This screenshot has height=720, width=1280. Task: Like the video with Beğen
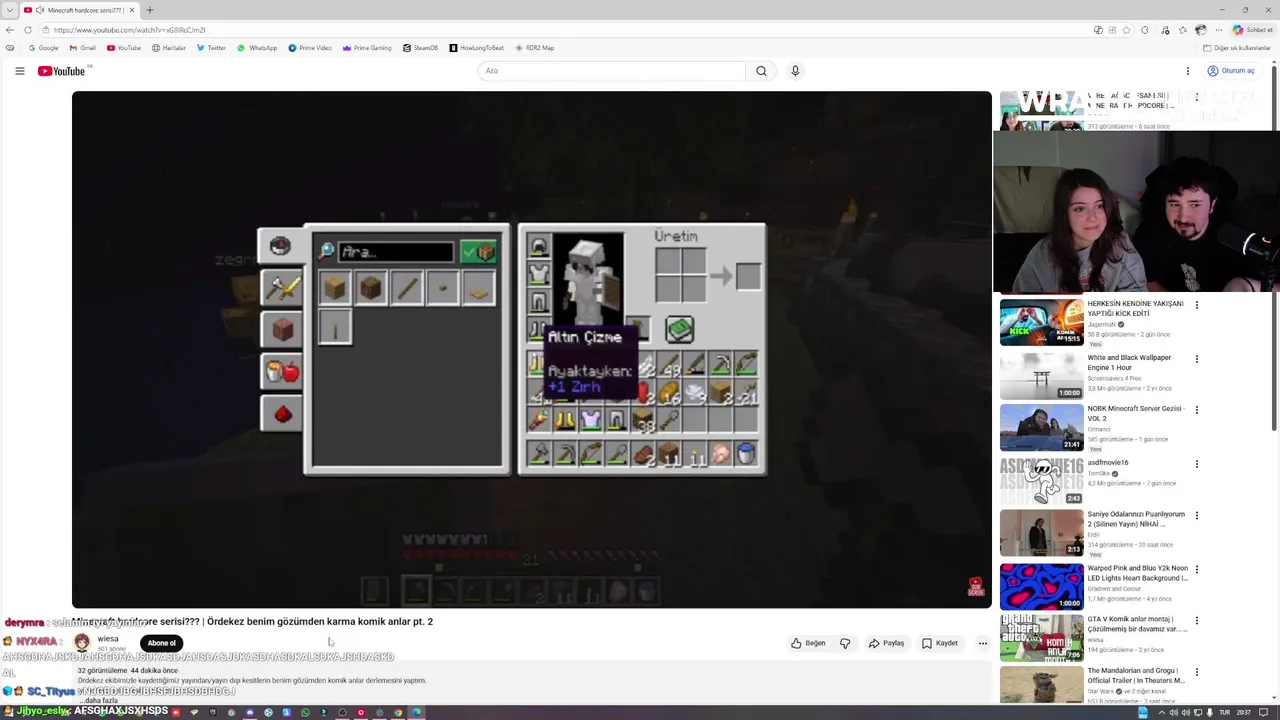click(x=808, y=643)
